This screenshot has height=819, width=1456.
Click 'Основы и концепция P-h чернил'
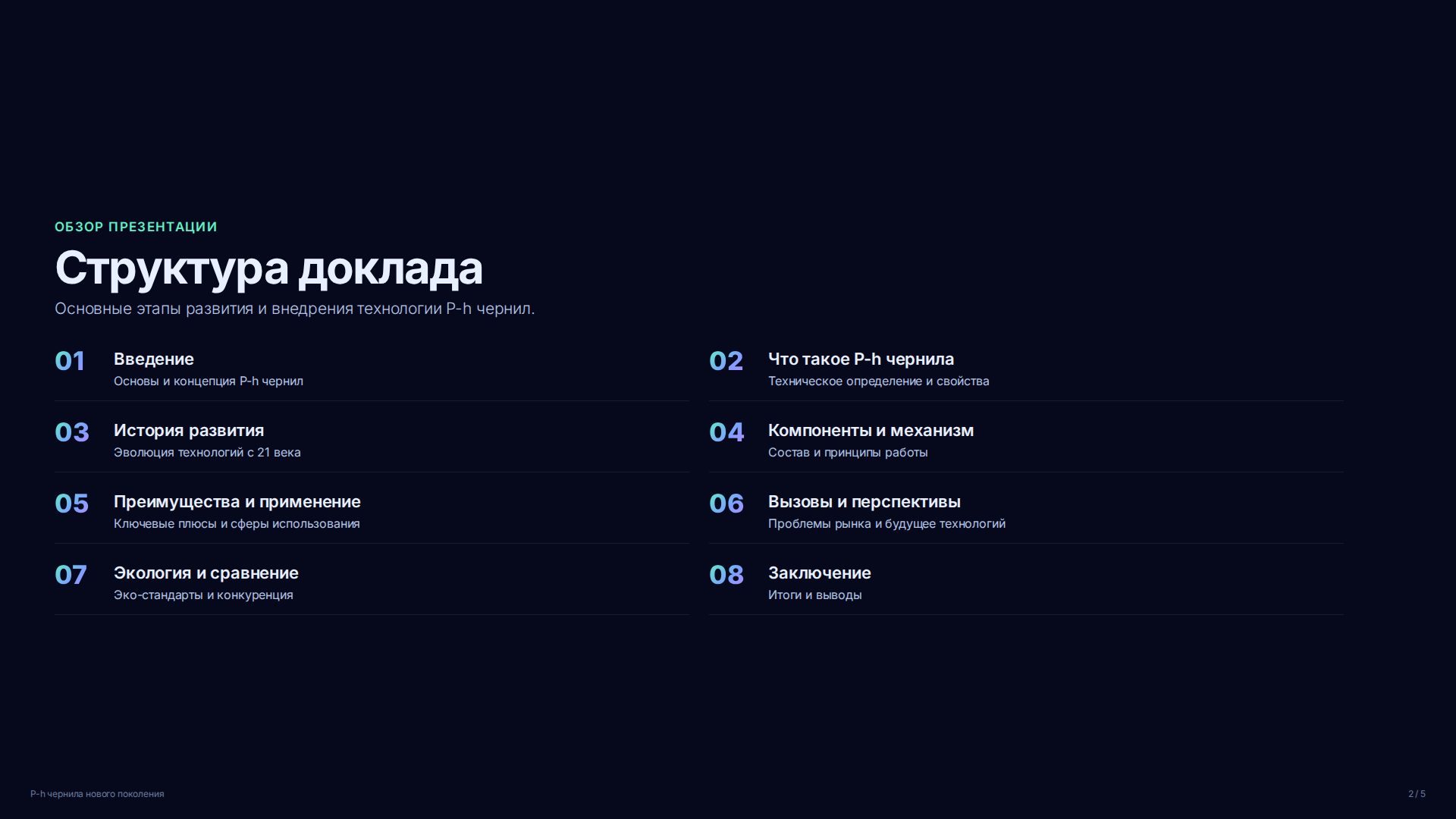pos(209,381)
